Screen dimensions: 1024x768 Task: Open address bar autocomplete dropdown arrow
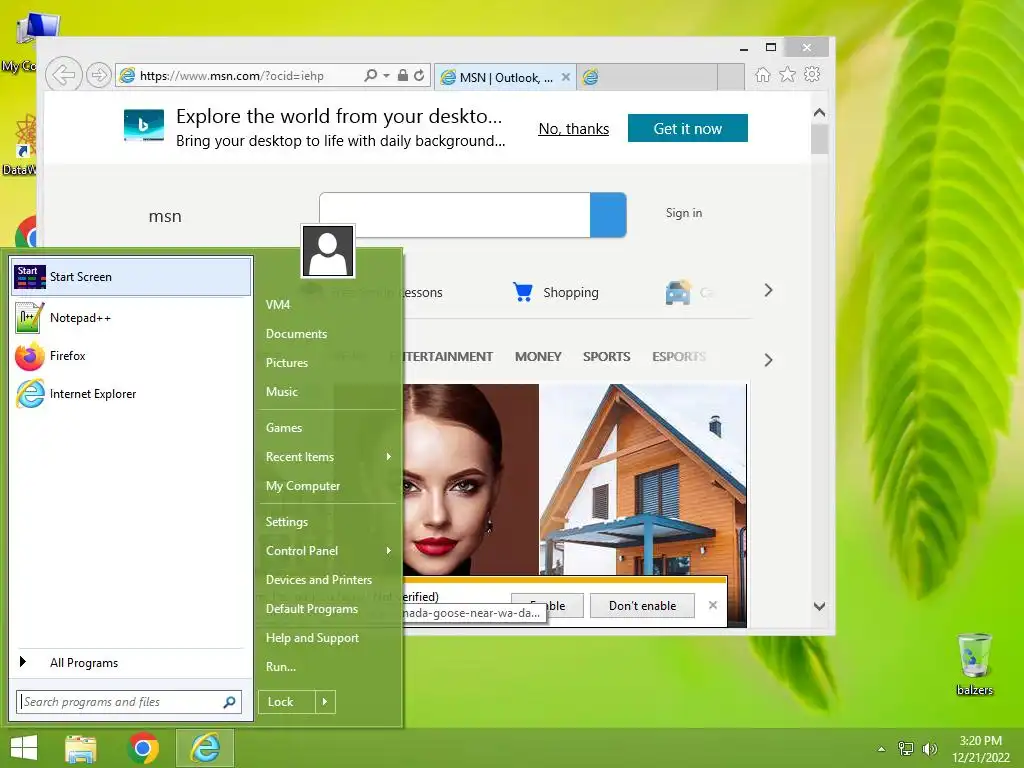(x=386, y=76)
